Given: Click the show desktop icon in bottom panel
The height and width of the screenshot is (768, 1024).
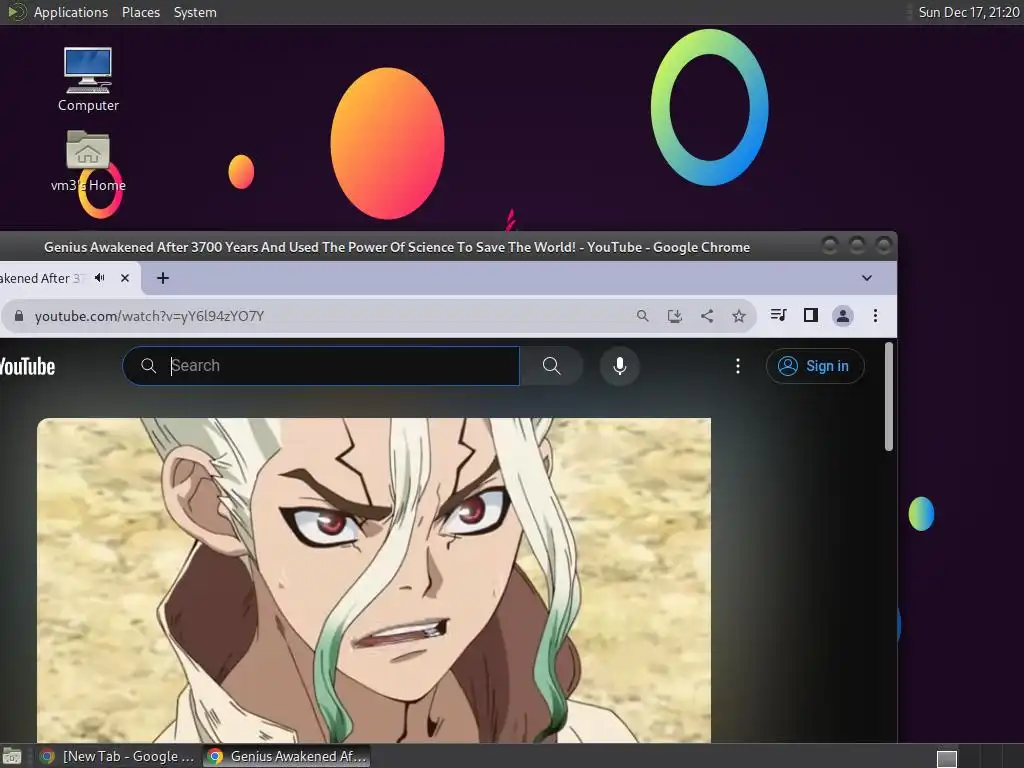Looking at the screenshot, I should 12,757.
